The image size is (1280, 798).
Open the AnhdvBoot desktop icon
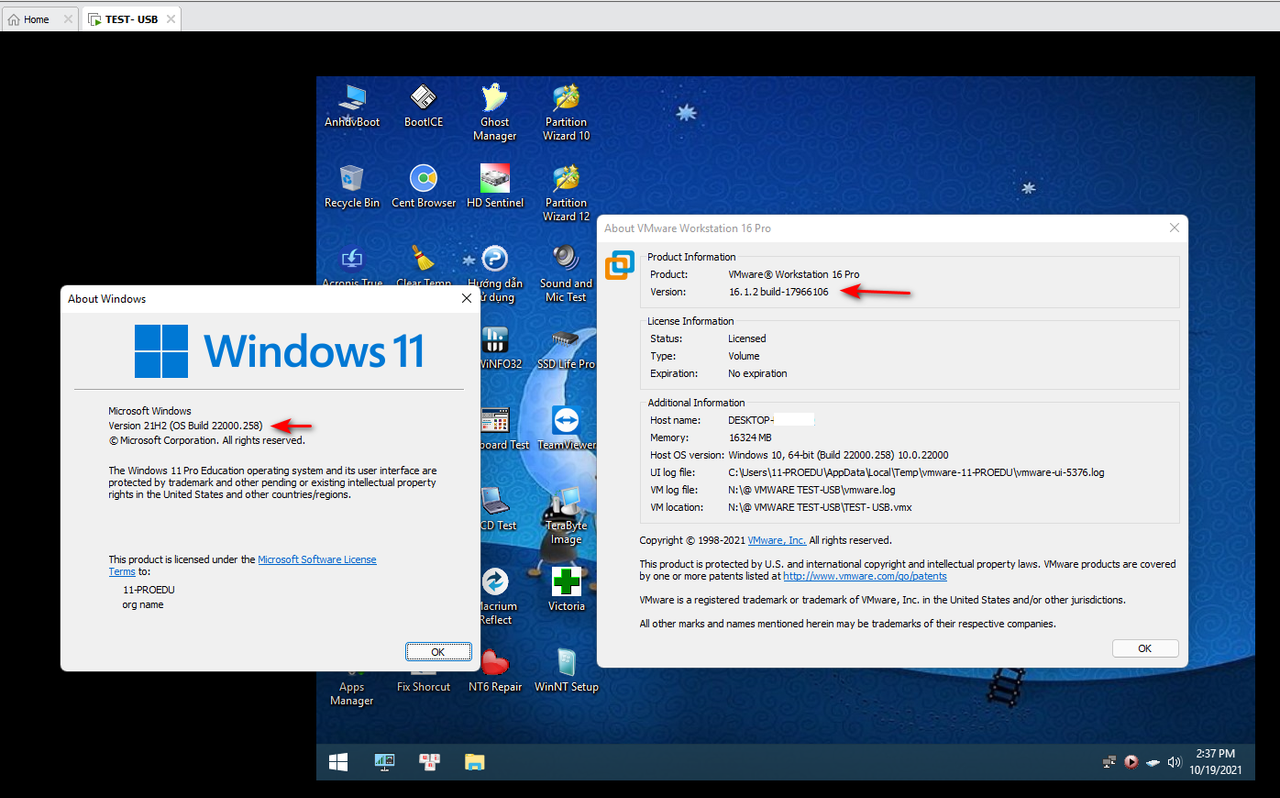pos(352,107)
